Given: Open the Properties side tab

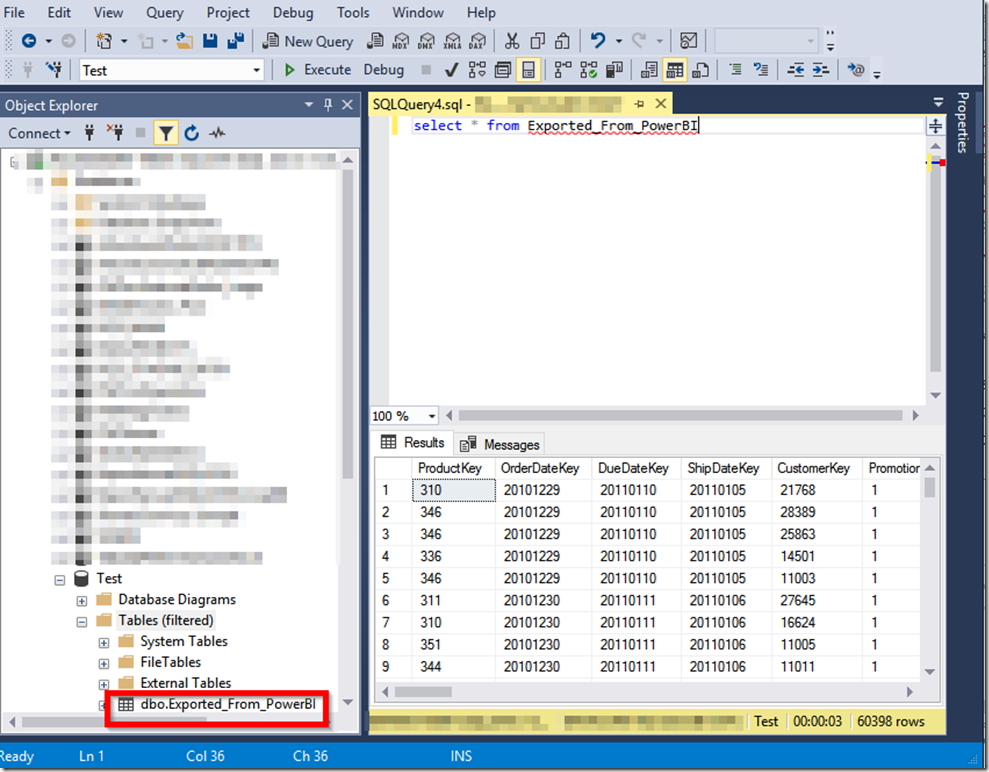Looking at the screenshot, I should 963,122.
